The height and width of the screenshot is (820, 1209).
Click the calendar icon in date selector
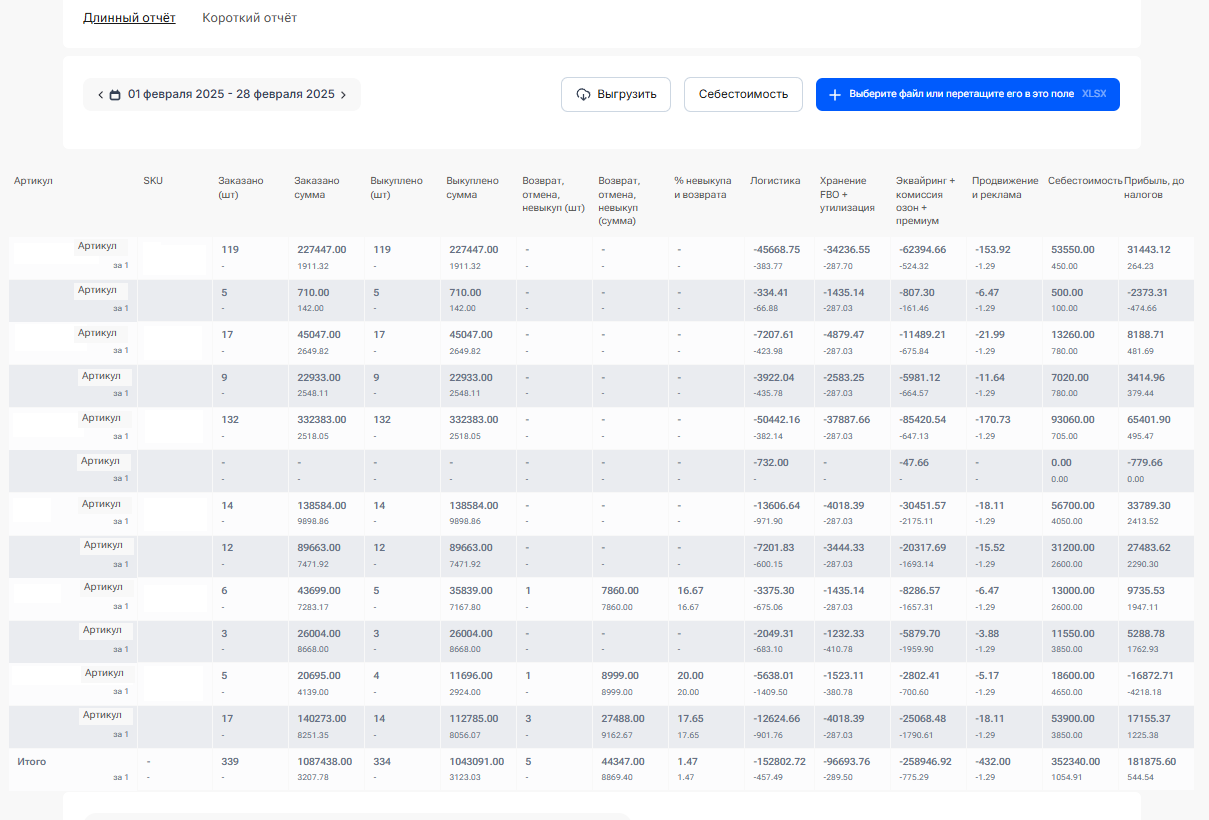115,95
